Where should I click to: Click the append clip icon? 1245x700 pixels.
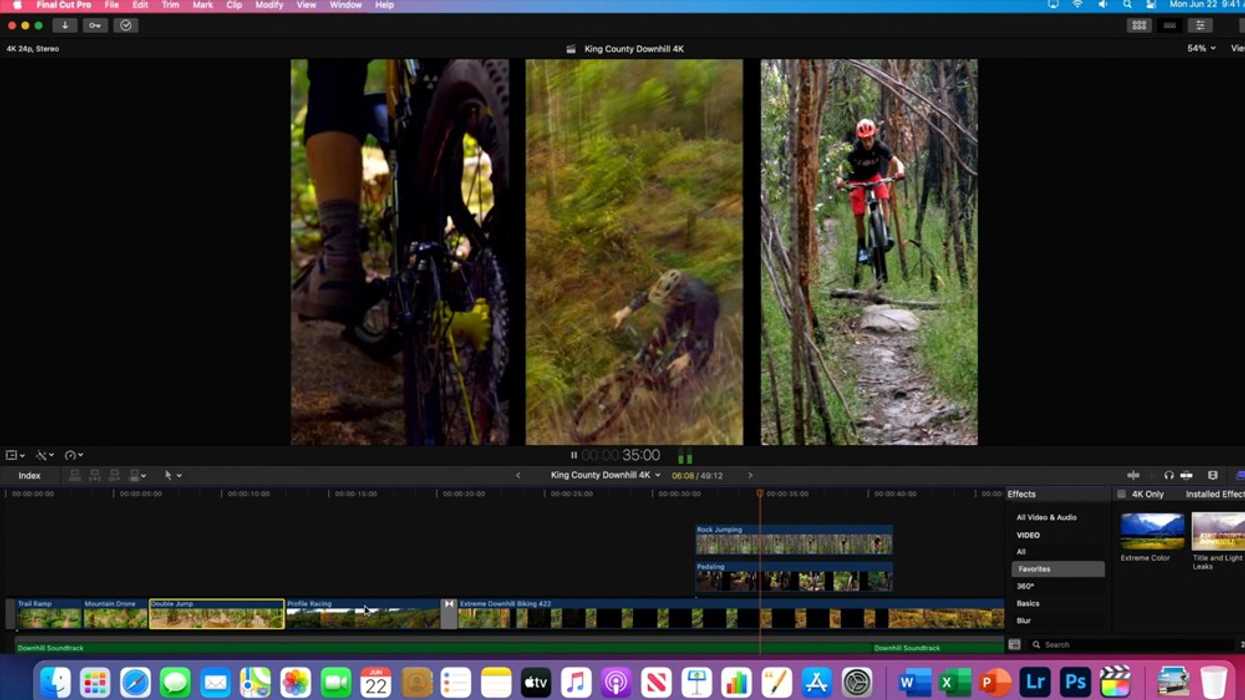(x=114, y=476)
